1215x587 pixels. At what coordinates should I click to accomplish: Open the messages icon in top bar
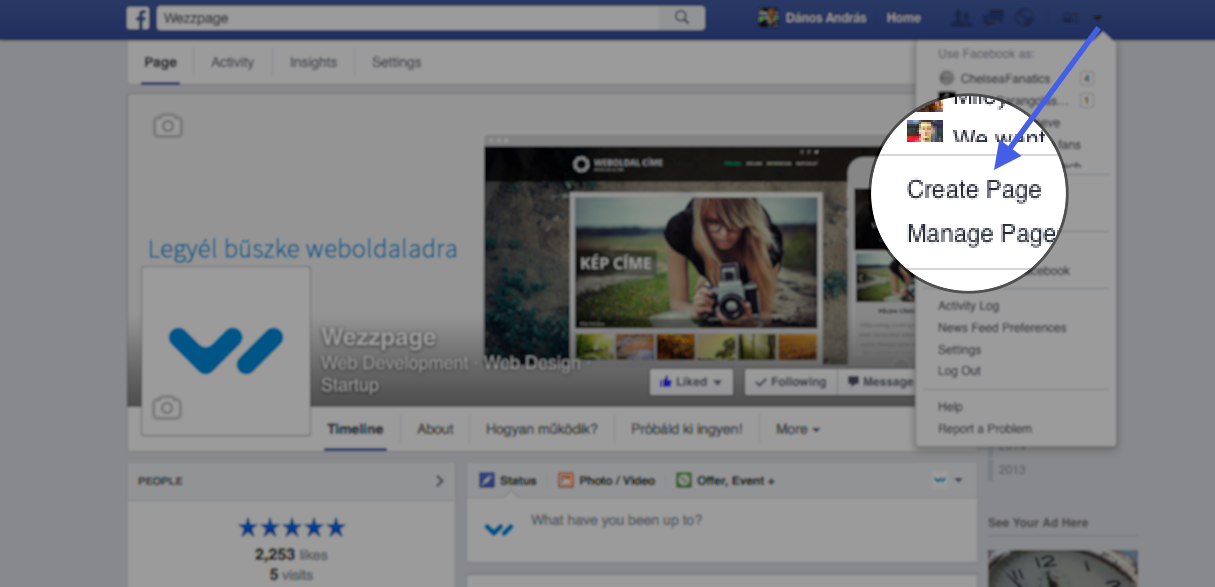coord(992,18)
